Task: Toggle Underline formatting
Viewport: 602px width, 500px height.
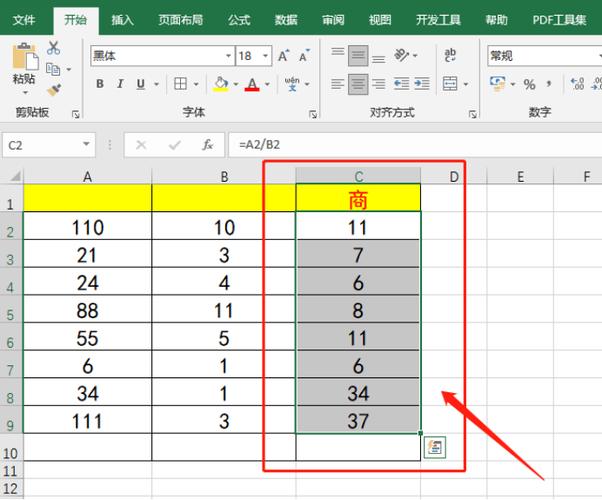Action: point(141,84)
